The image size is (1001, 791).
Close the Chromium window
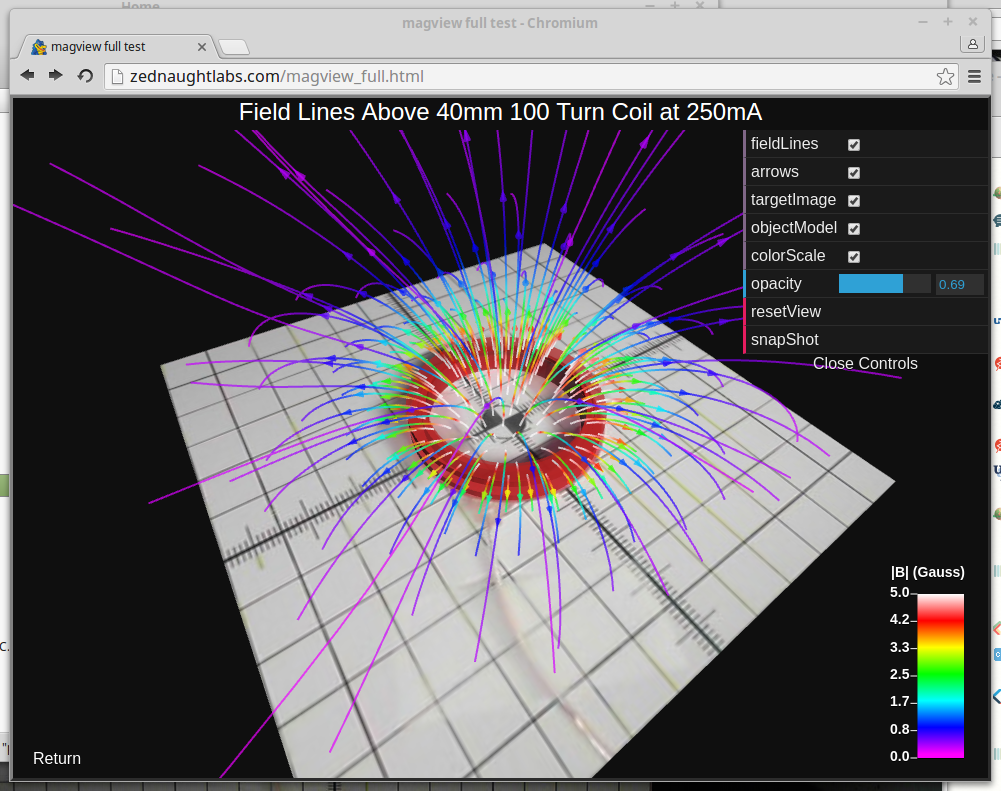coord(973,22)
